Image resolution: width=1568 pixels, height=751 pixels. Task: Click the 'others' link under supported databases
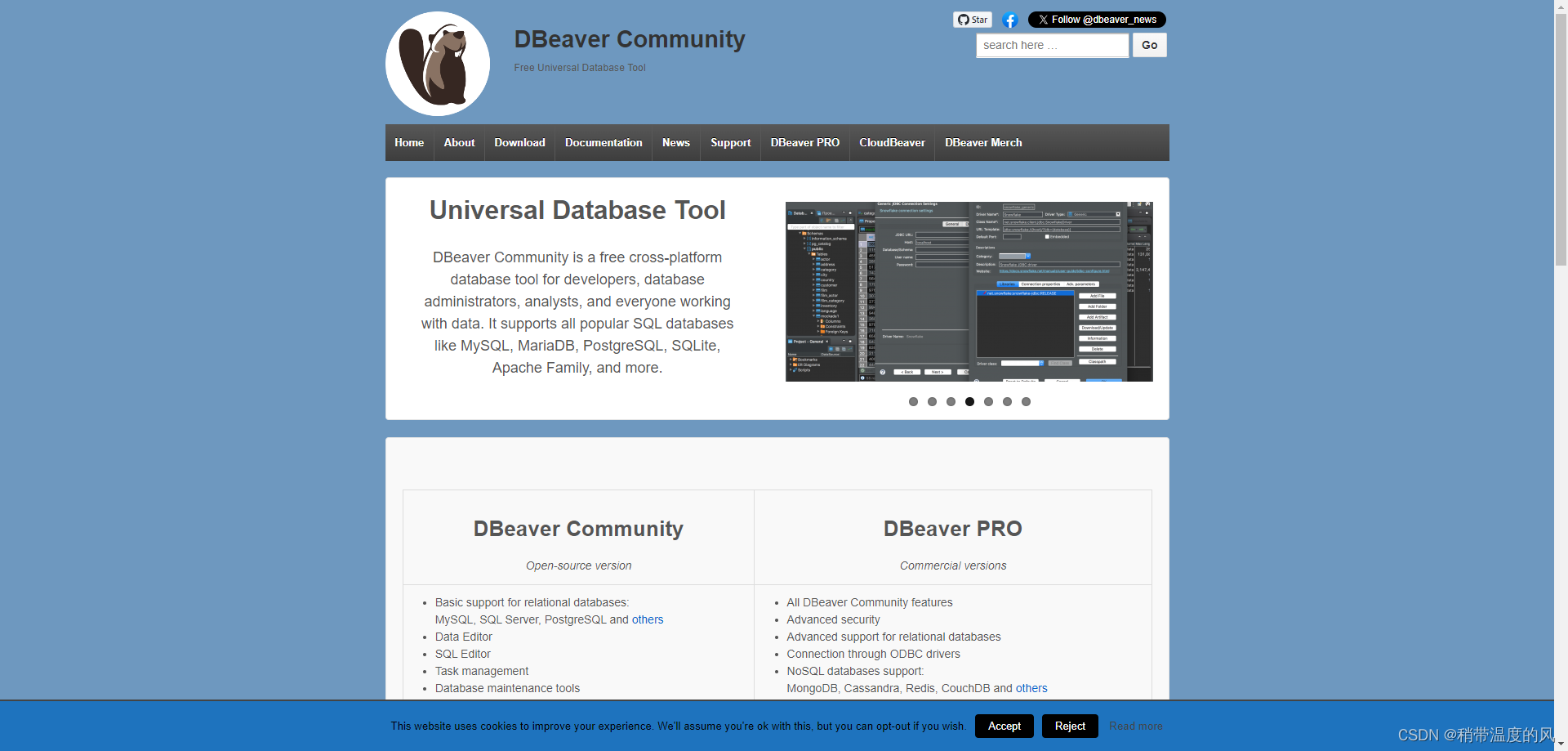pyautogui.click(x=648, y=619)
